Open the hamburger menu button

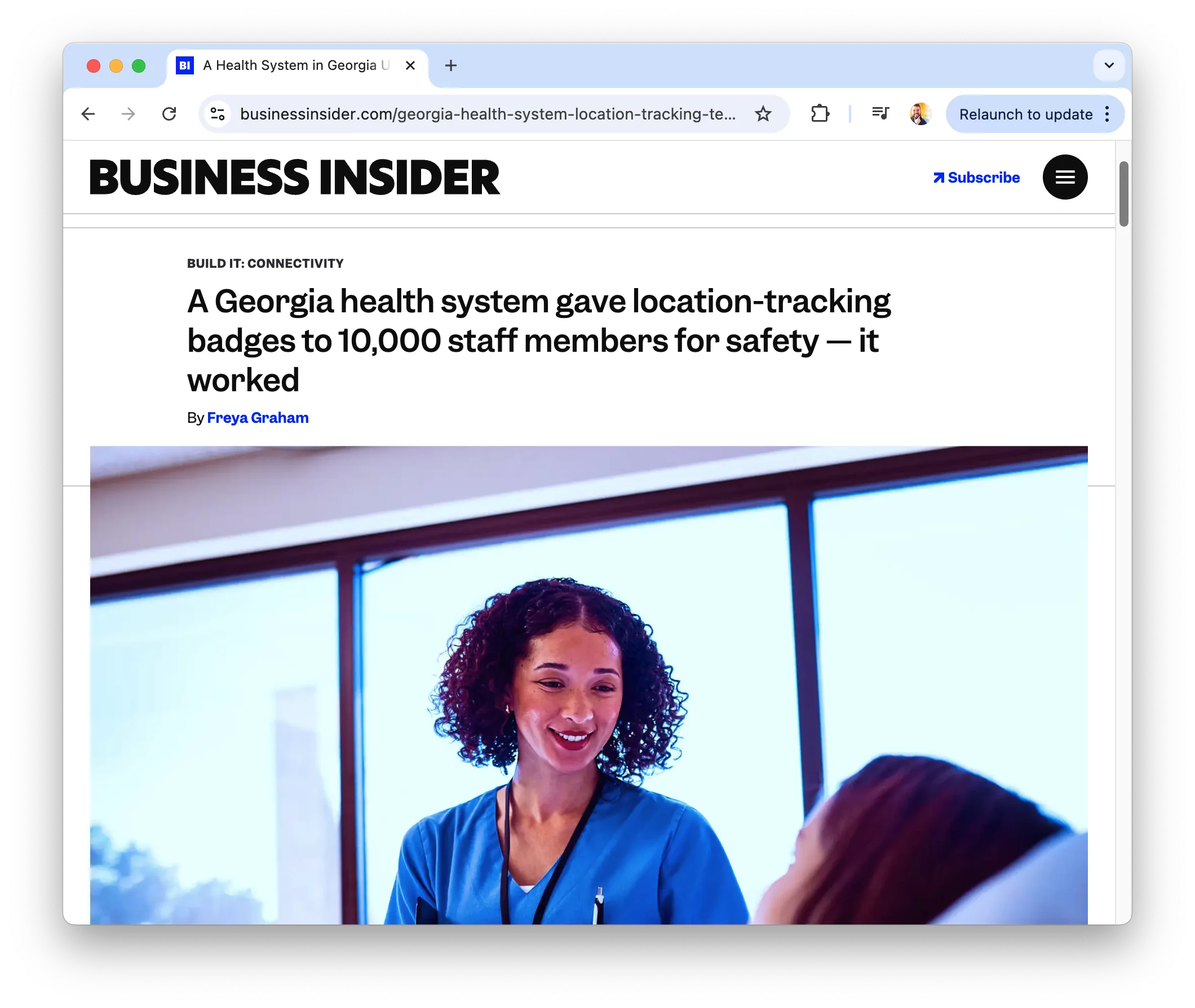point(1065,177)
